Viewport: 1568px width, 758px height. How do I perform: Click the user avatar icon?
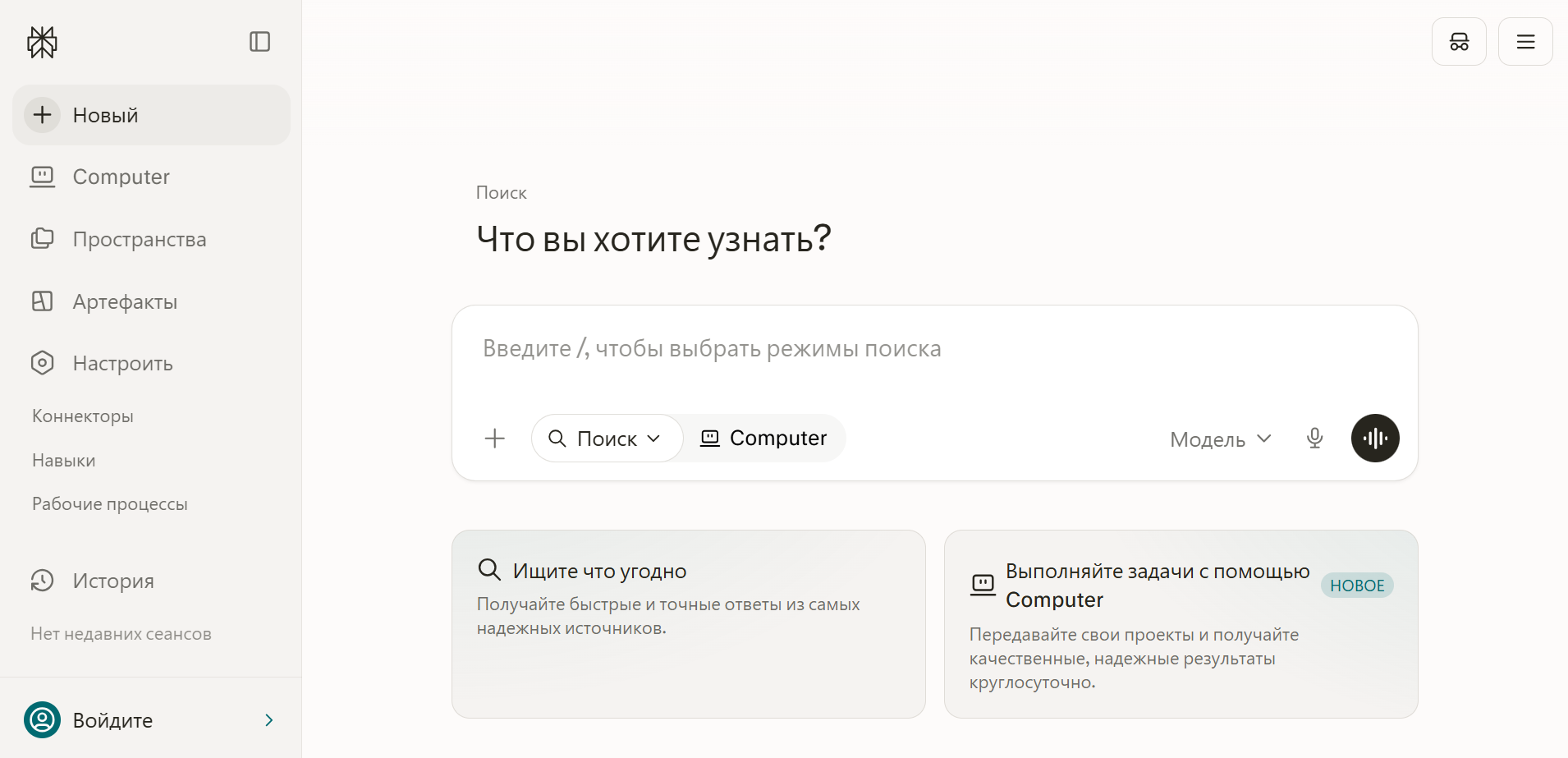[x=42, y=720]
